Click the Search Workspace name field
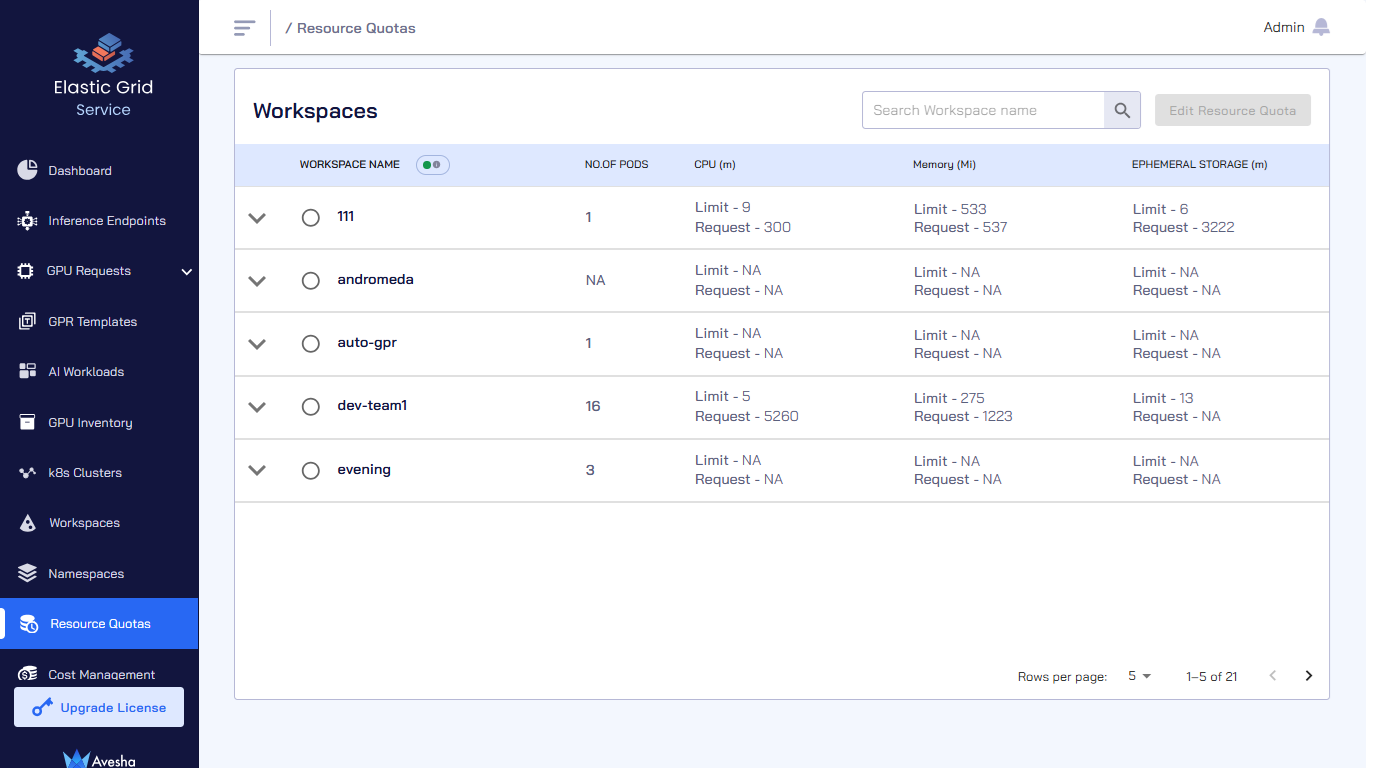 [982, 111]
